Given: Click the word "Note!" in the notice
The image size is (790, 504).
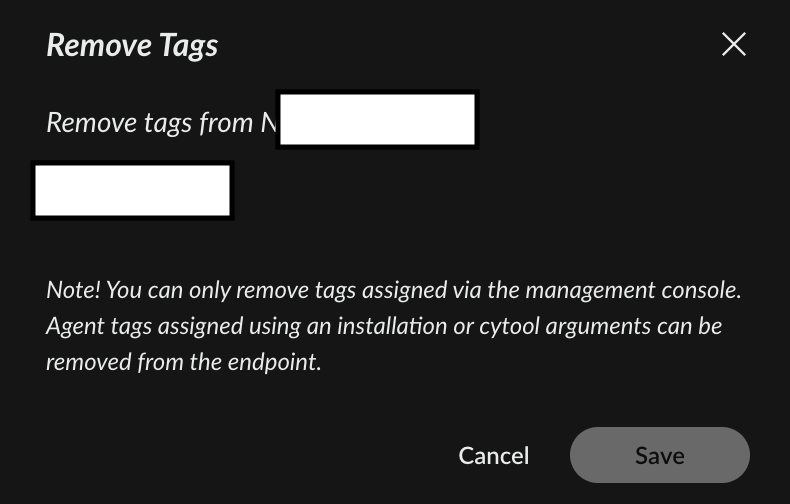Looking at the screenshot, I should point(73,290).
